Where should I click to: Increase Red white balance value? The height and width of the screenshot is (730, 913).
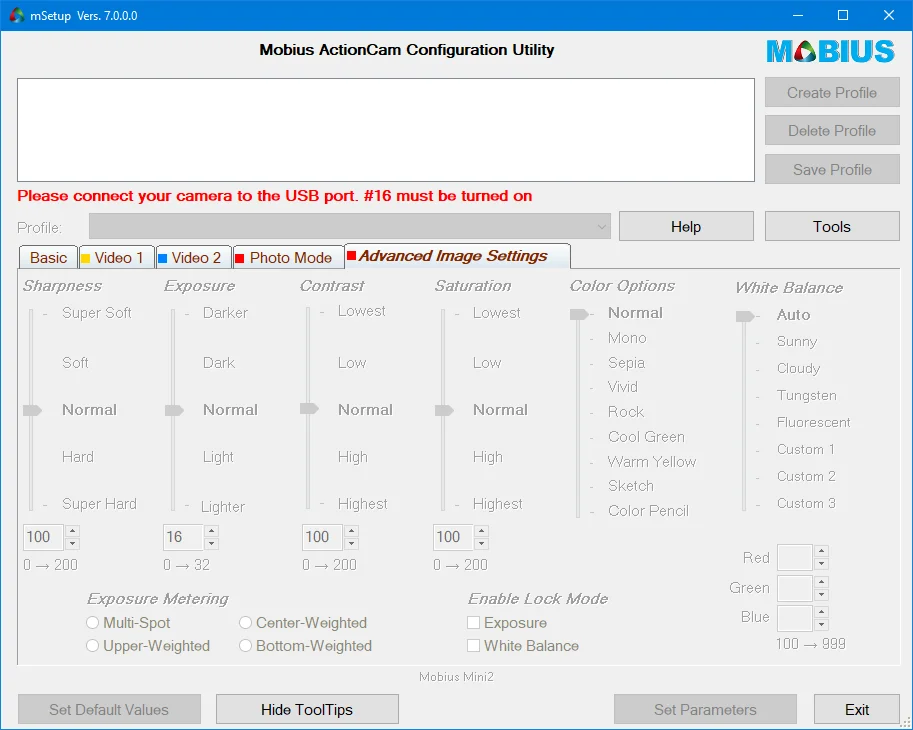click(821, 551)
